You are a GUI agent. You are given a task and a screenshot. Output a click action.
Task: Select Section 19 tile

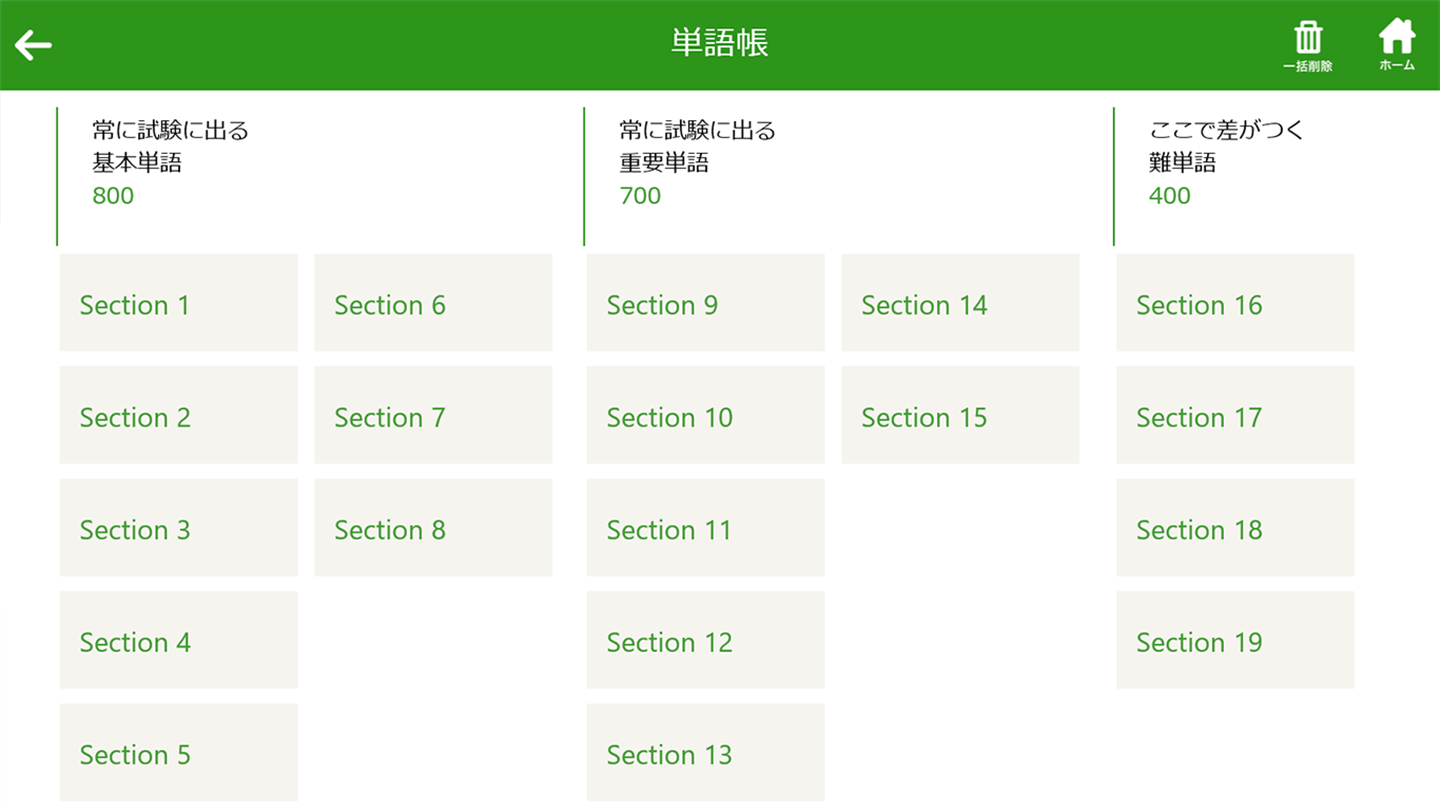[1235, 640]
